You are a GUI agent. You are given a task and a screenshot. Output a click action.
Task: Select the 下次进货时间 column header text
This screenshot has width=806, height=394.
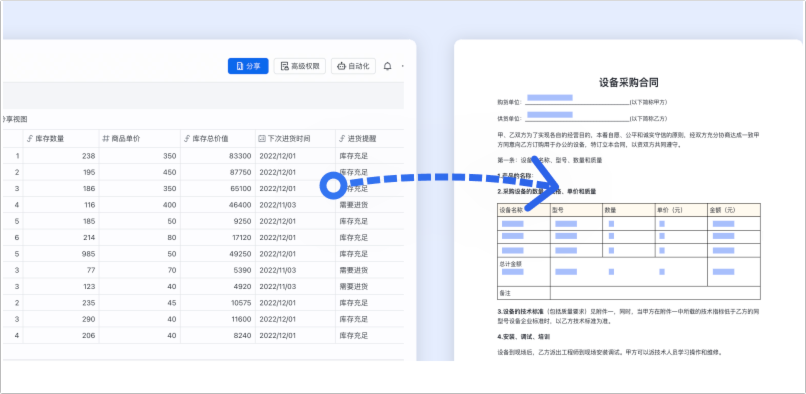pyautogui.click(x=289, y=139)
